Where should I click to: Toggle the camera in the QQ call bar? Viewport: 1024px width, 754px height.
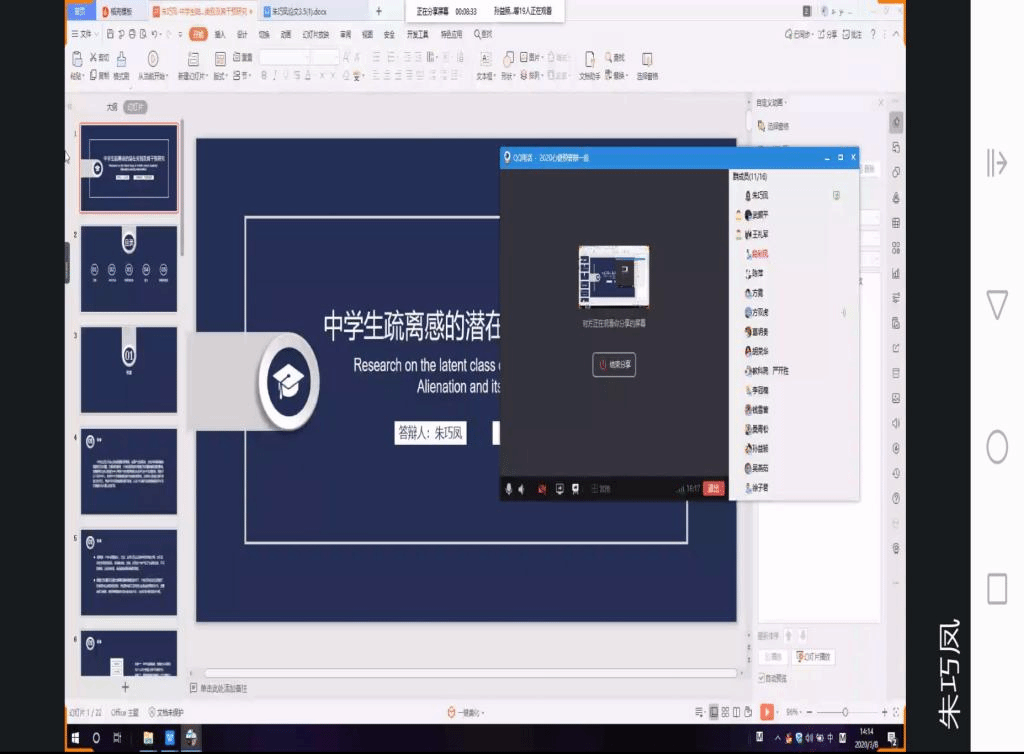(x=542, y=489)
